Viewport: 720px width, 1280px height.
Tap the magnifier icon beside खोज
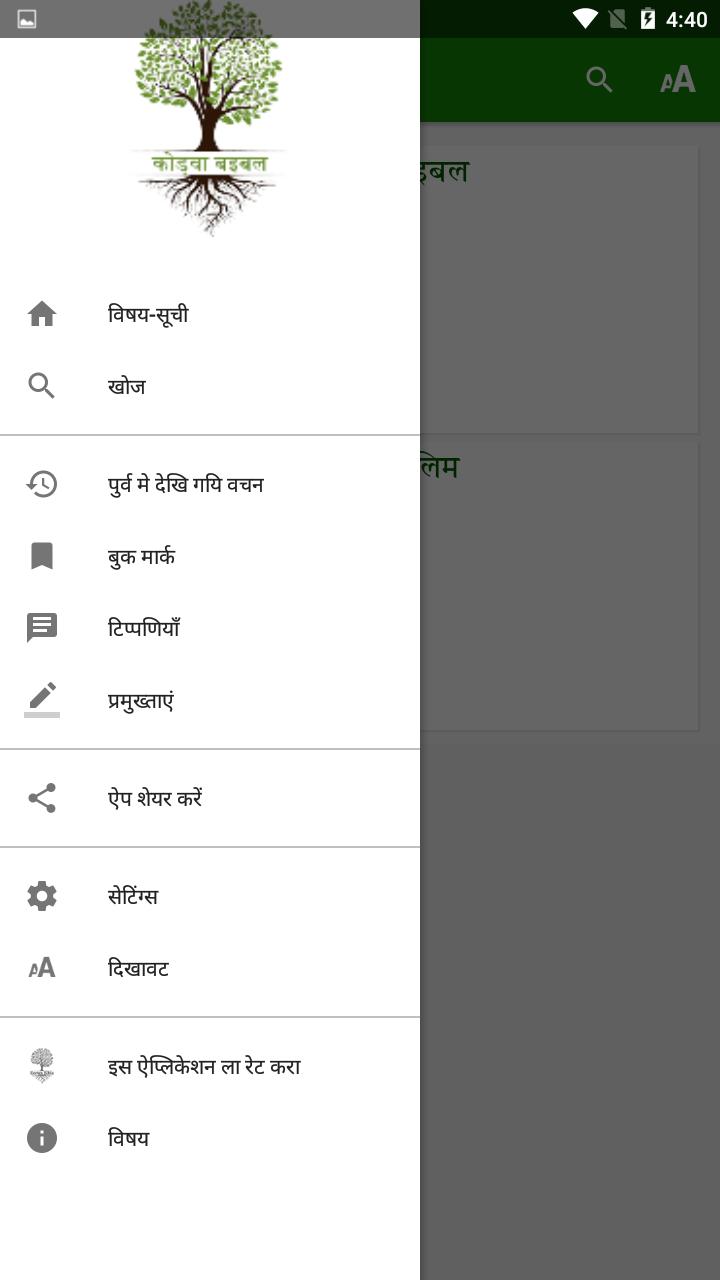click(42, 386)
